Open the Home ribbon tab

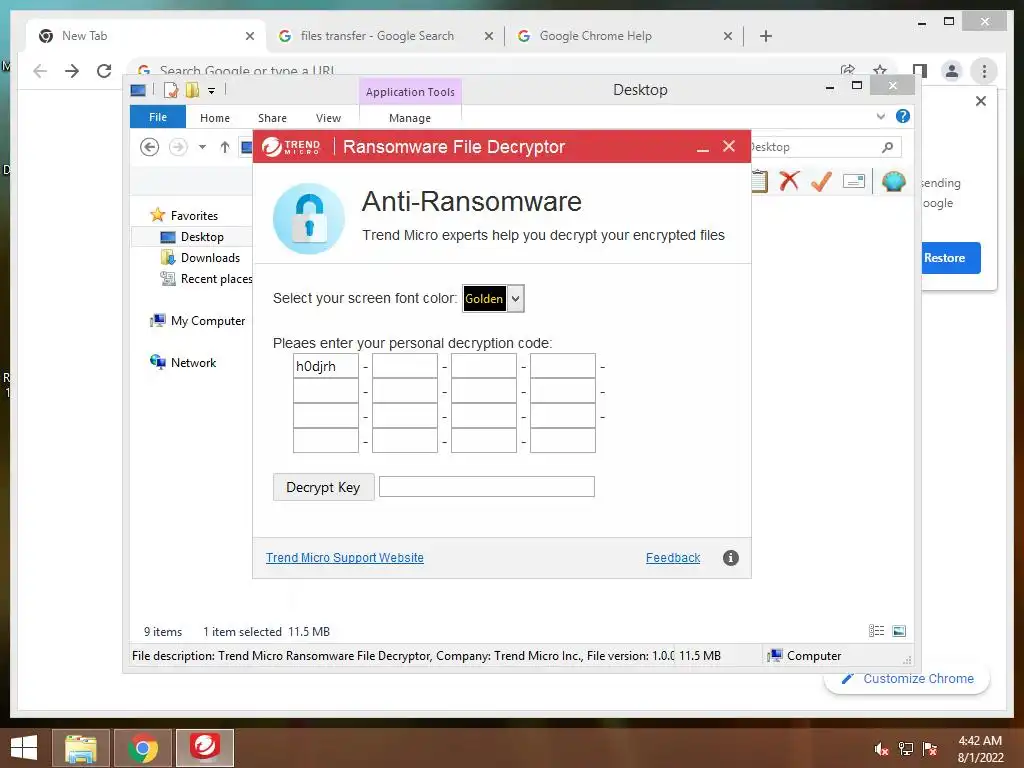pyautogui.click(x=215, y=118)
